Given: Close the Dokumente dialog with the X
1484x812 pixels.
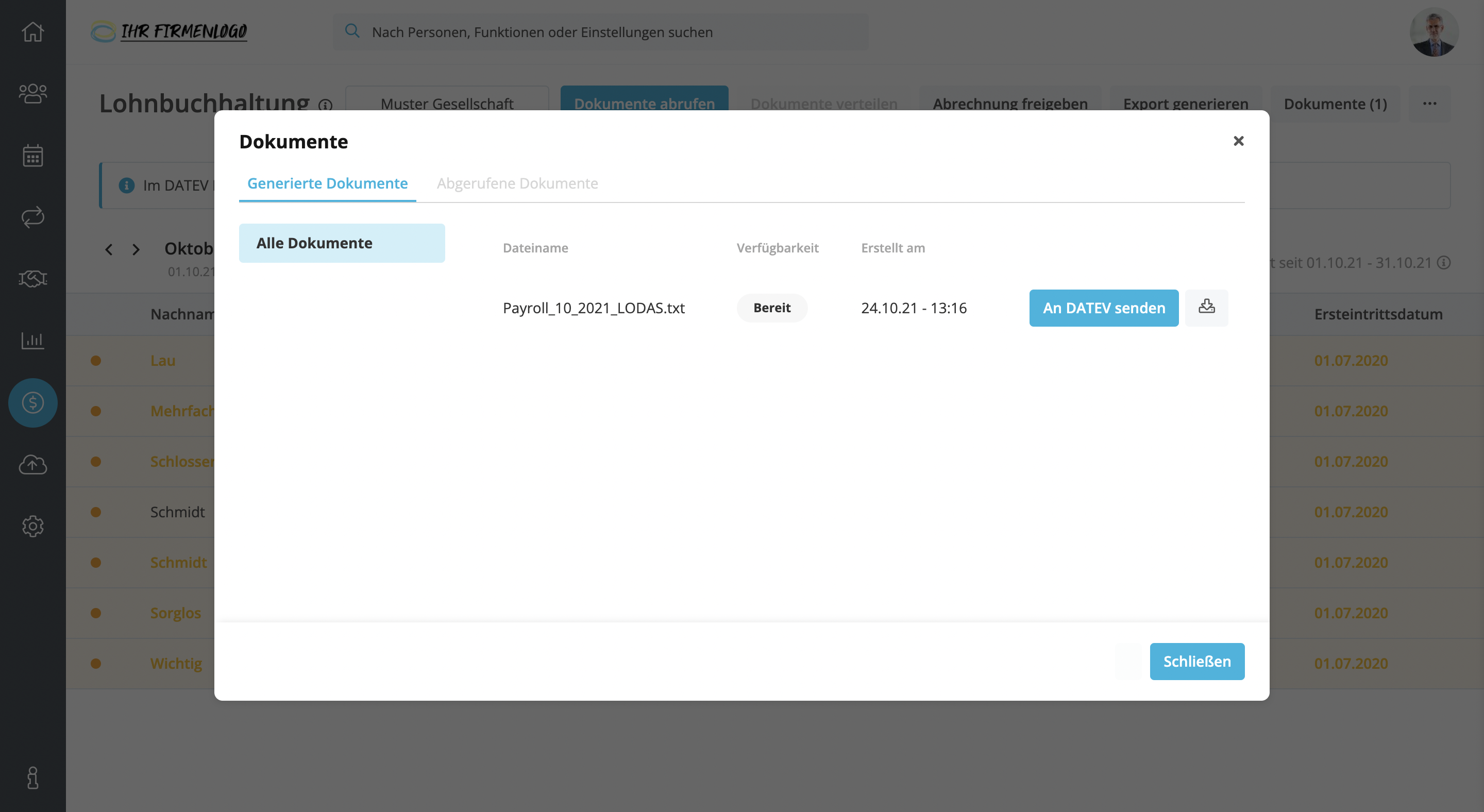Looking at the screenshot, I should pyautogui.click(x=1239, y=141).
